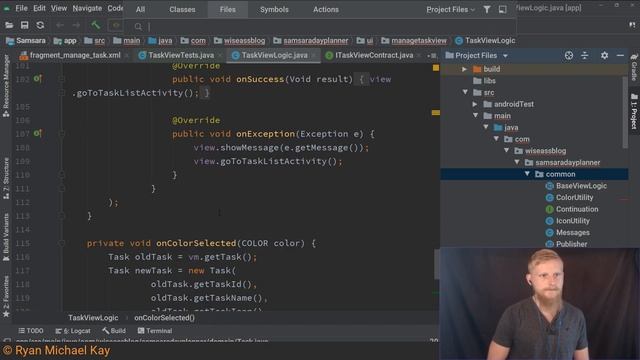640x360 pixels.
Task: Click override gutter icon on line 107
Action: [38, 133]
